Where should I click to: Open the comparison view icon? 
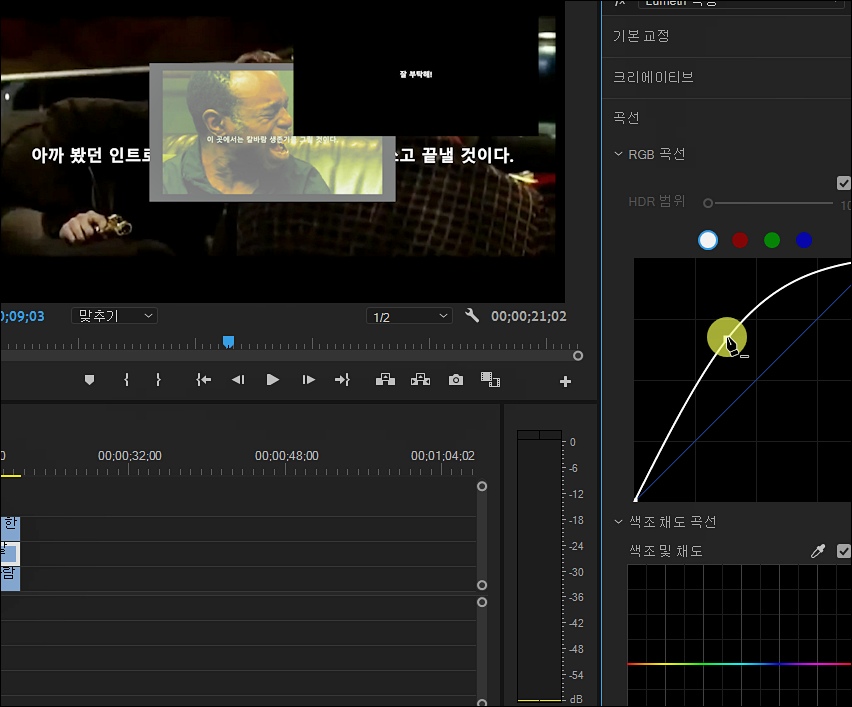tap(490, 379)
